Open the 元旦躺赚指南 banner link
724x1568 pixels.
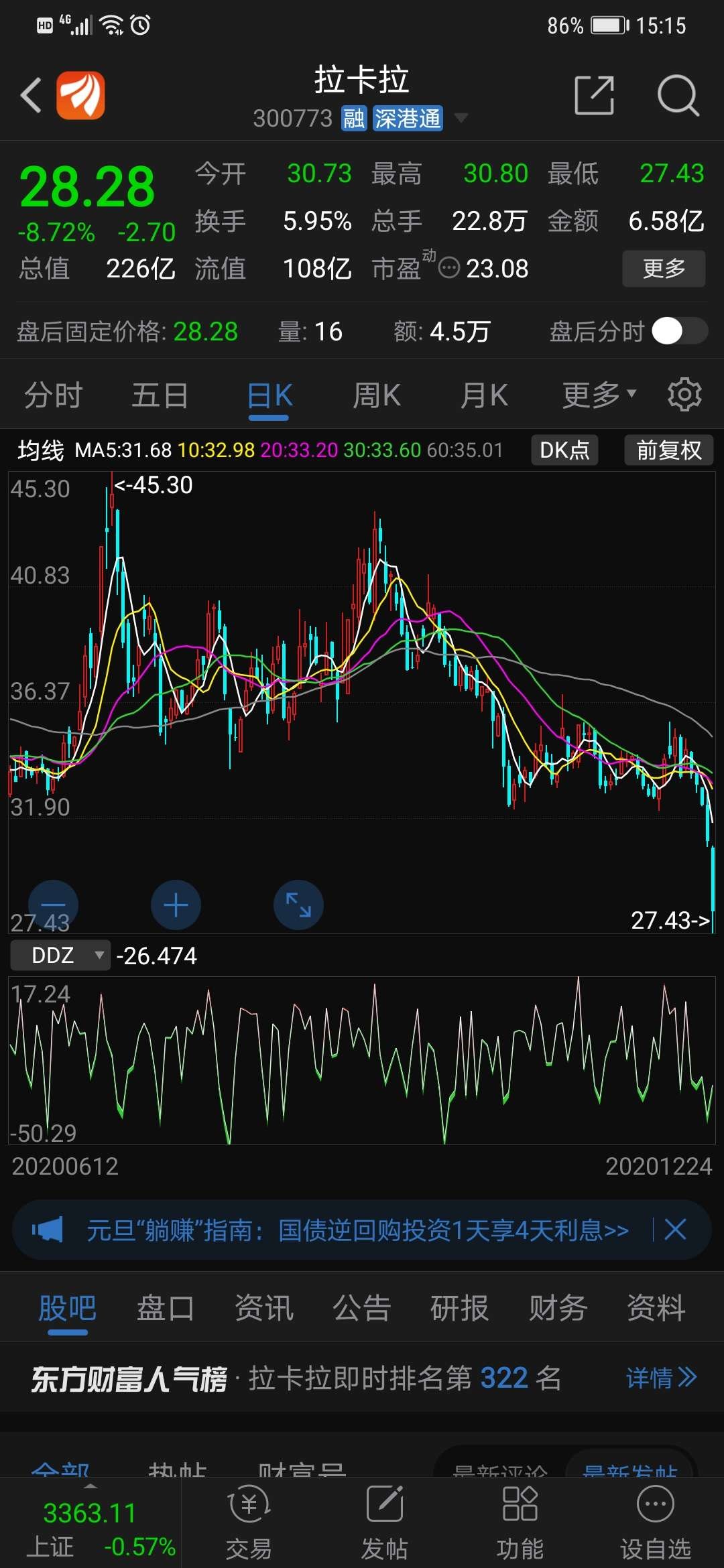(x=357, y=1230)
